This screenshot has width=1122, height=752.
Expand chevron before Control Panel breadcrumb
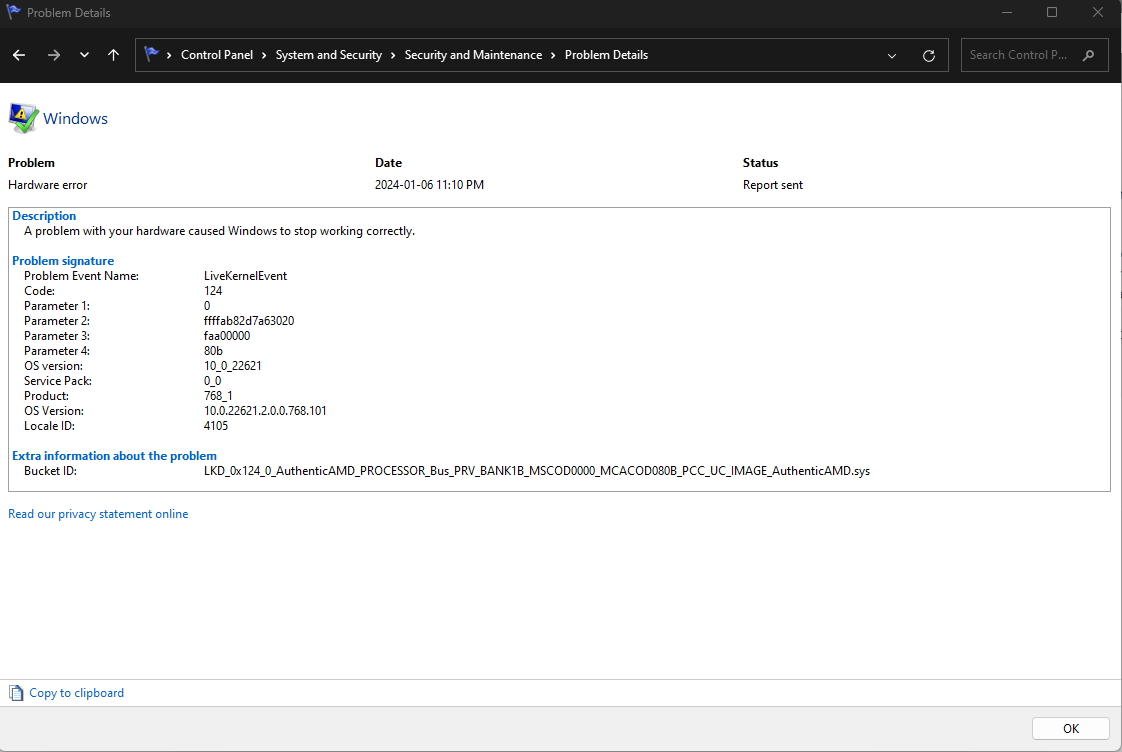[x=169, y=55]
